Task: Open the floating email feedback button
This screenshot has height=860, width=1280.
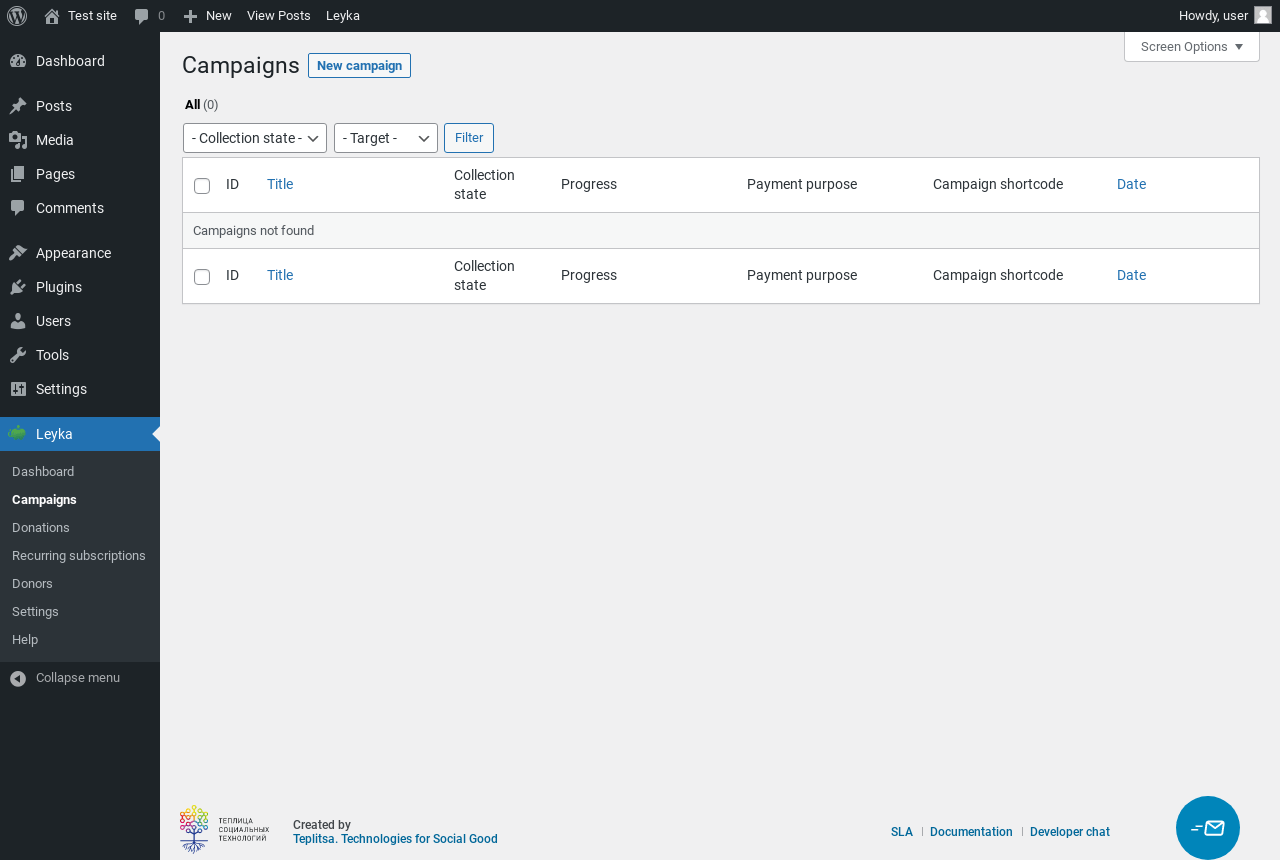Action: (1208, 828)
